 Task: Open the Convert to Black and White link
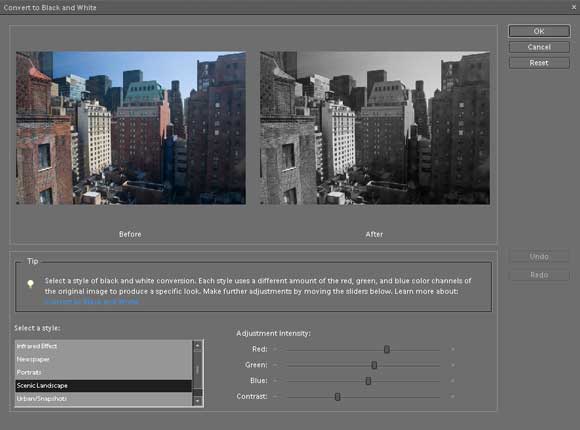92,302
